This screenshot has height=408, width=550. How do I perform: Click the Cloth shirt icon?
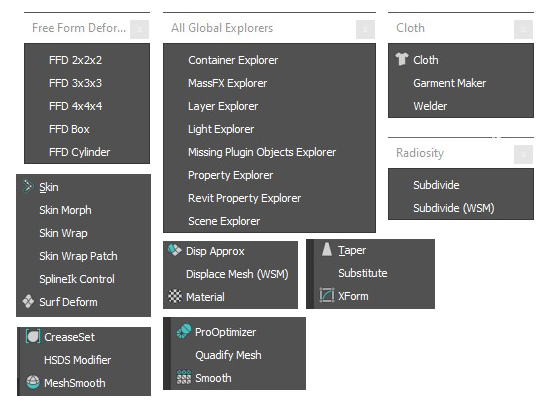coord(402,59)
